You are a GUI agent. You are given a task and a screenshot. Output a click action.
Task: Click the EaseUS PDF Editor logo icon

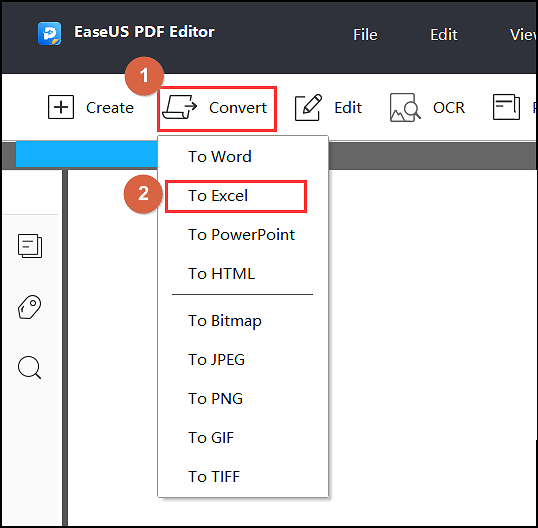point(49,33)
